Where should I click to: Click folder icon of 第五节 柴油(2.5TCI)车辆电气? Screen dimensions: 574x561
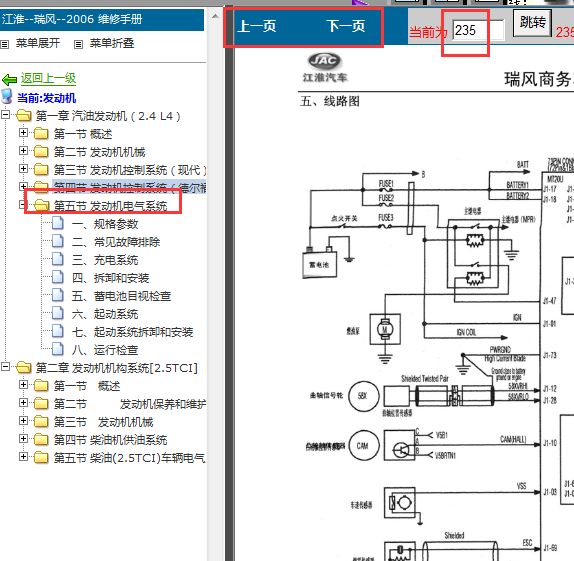pyautogui.click(x=41, y=457)
